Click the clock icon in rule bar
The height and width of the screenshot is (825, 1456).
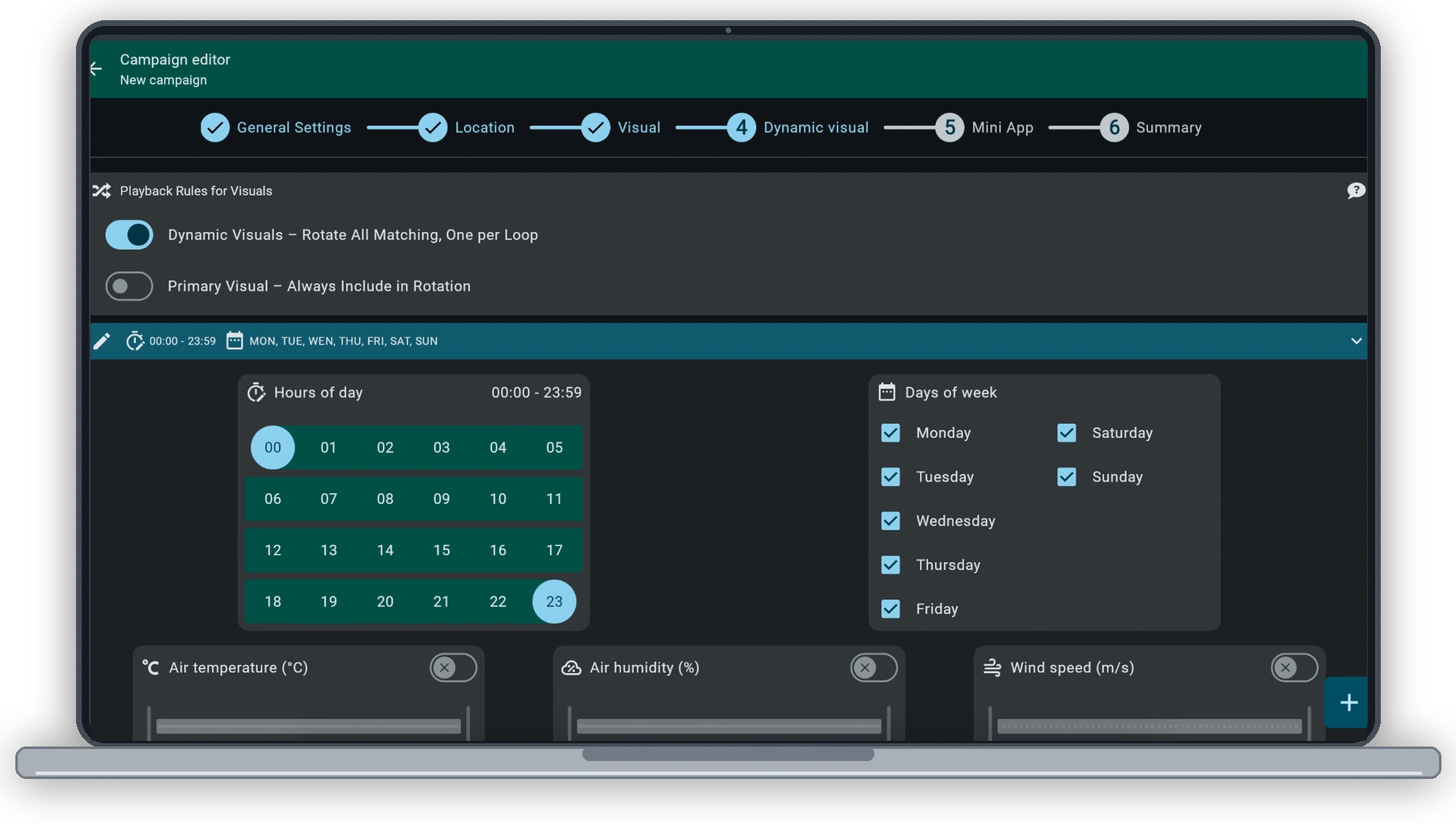click(134, 341)
